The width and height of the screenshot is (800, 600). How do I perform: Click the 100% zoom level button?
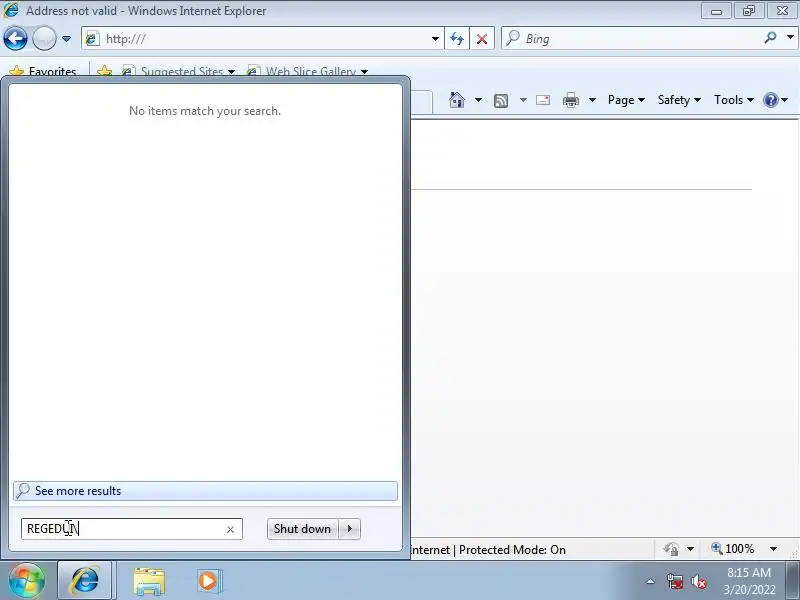(x=733, y=549)
